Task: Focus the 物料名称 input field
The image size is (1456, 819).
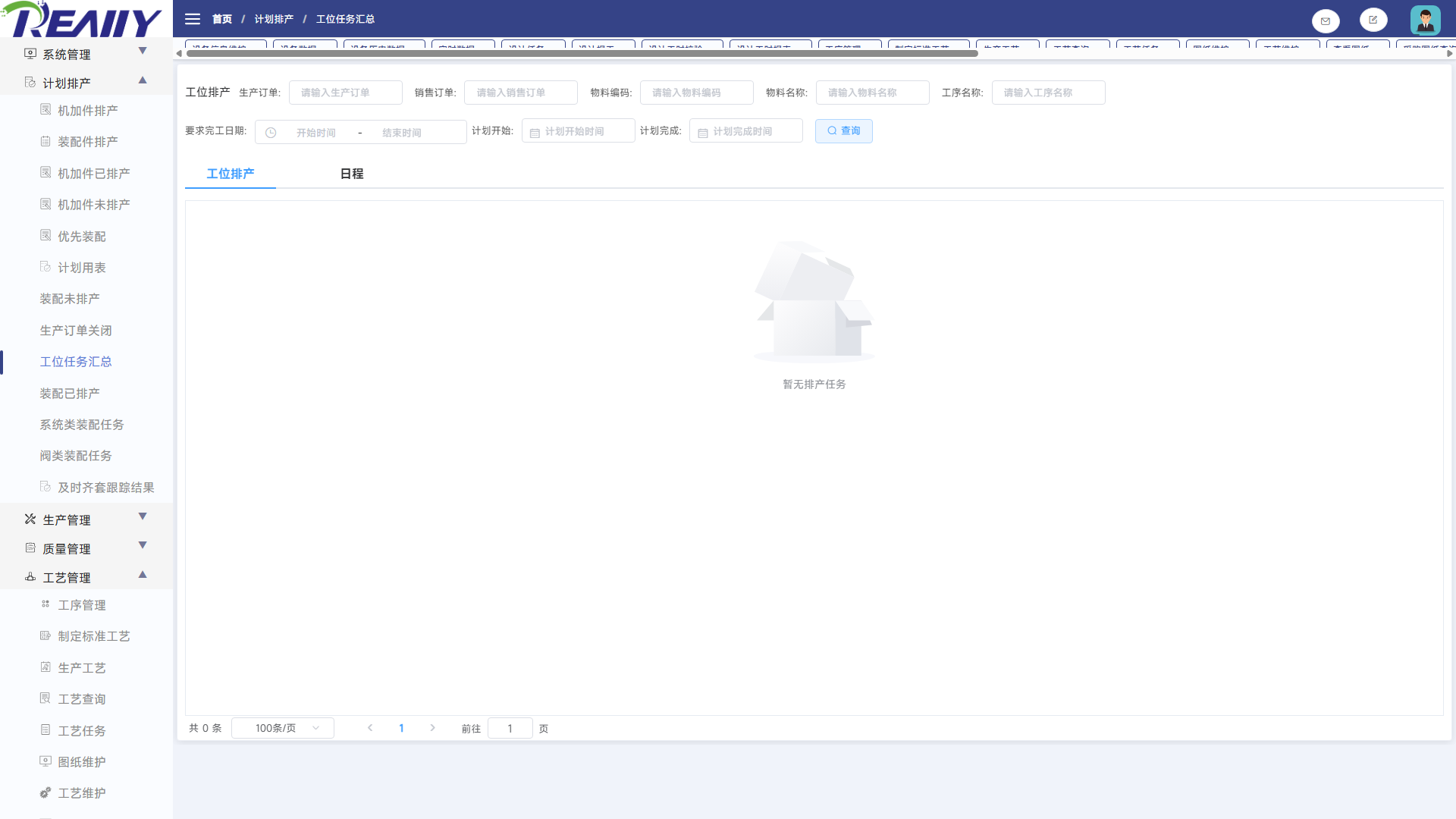Action: click(x=873, y=93)
